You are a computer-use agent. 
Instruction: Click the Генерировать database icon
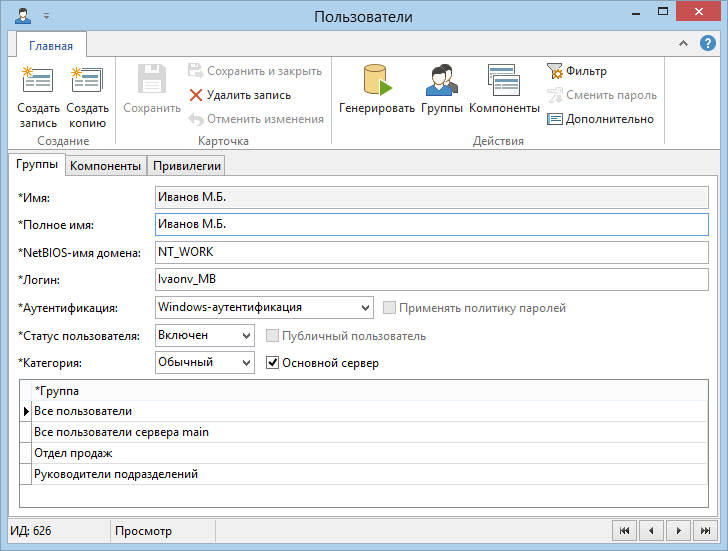pyautogui.click(x=377, y=80)
